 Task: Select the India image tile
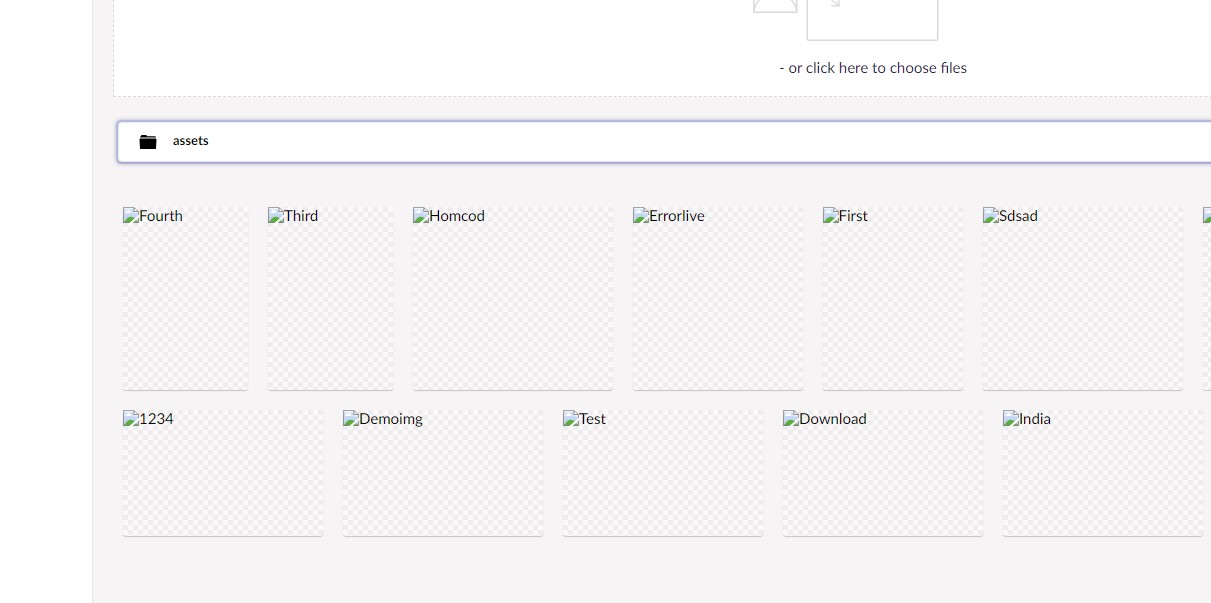[x=1102, y=475]
